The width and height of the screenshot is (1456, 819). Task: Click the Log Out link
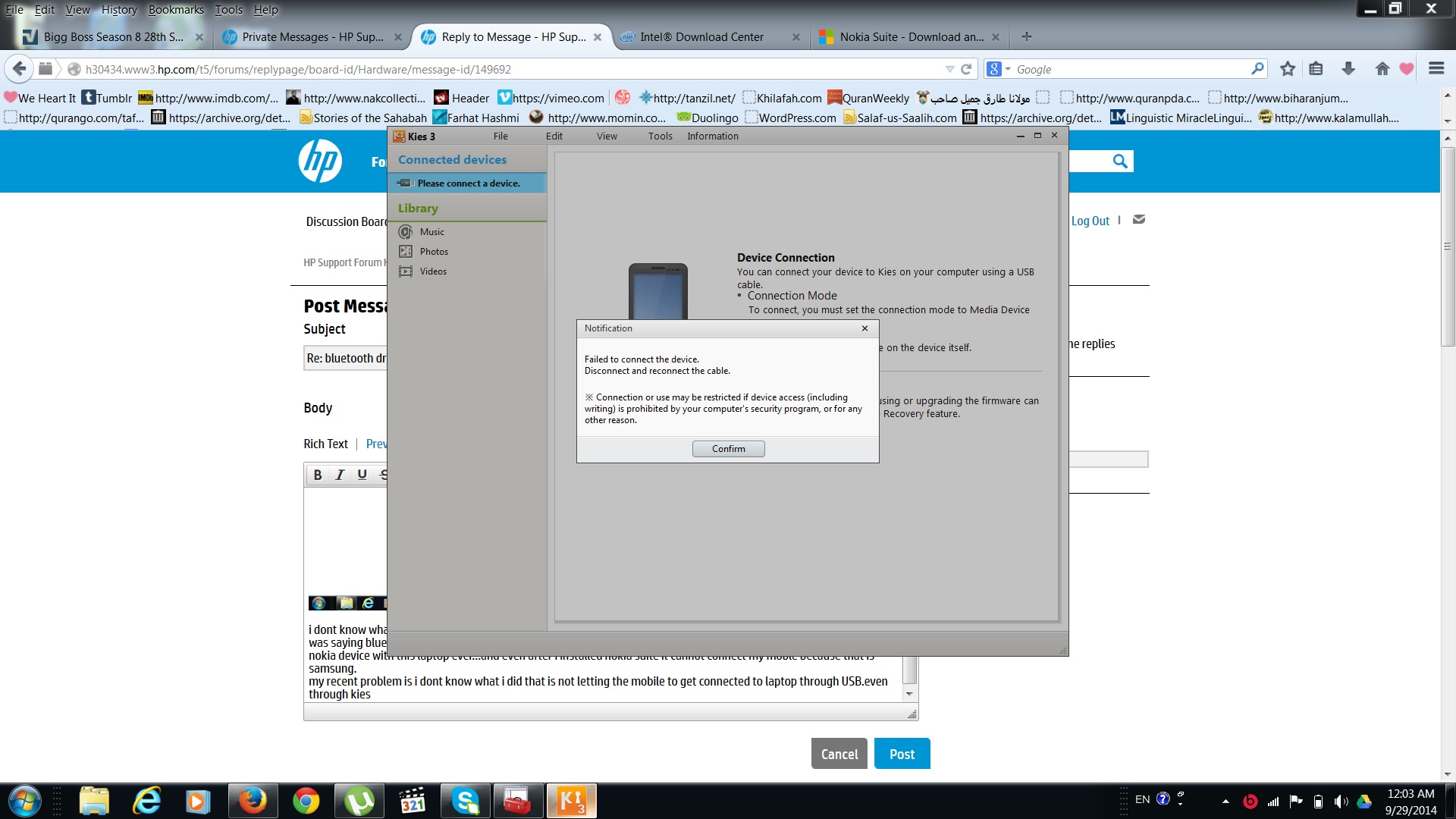point(1090,221)
